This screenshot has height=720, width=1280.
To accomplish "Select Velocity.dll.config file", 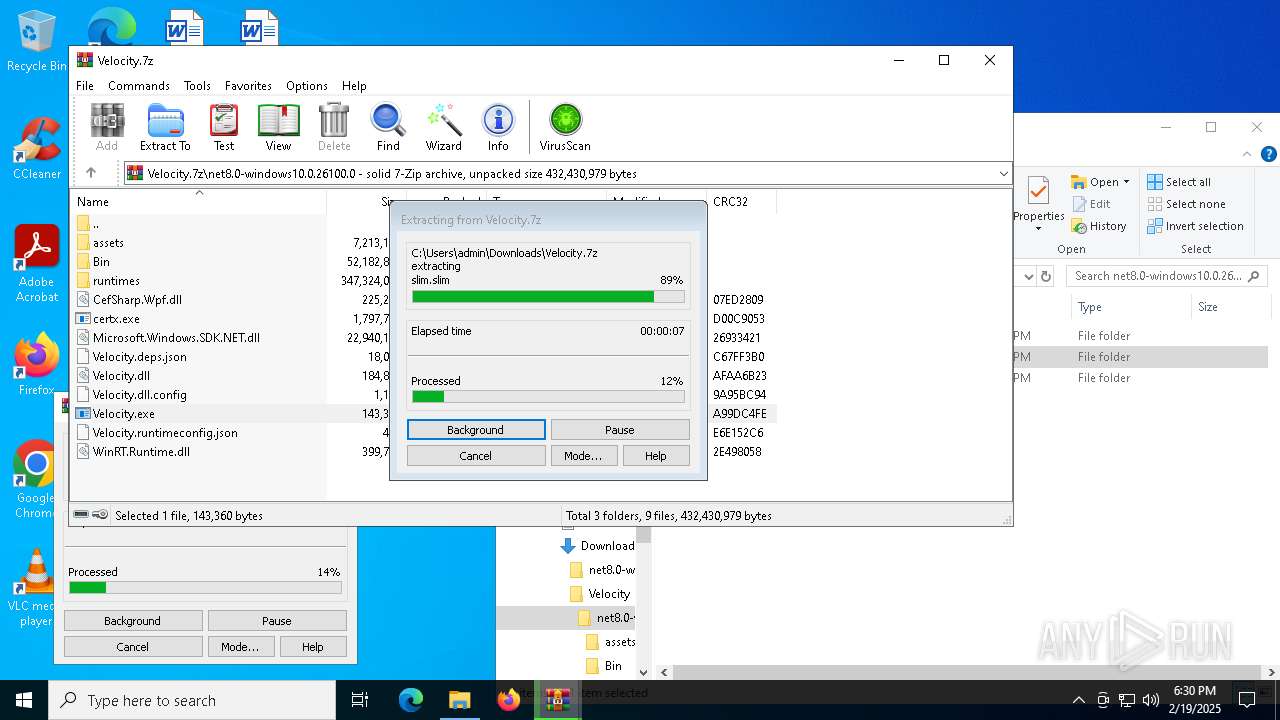I will click(x=139, y=394).
